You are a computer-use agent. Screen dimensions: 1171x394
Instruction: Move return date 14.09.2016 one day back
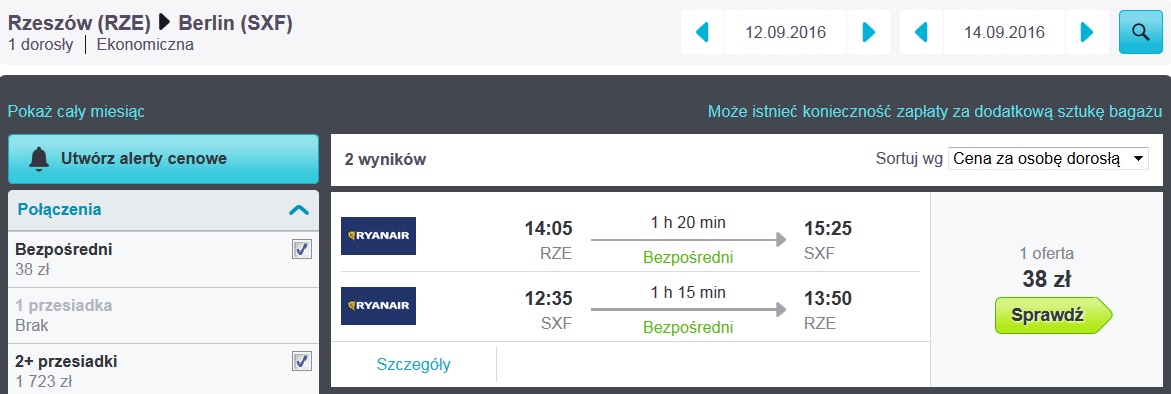[x=921, y=32]
